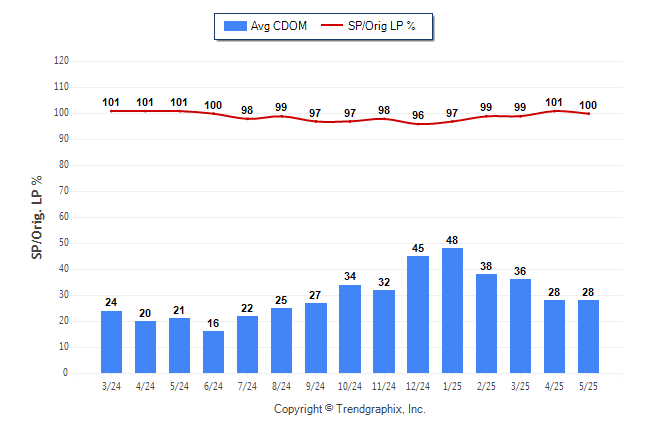Click the 48 bar value label
The width and height of the screenshot is (646, 434).
coord(452,240)
